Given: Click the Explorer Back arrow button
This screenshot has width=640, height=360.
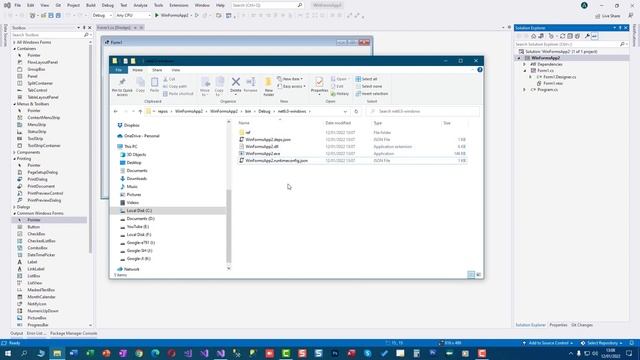Looking at the screenshot, I should click(116, 111).
